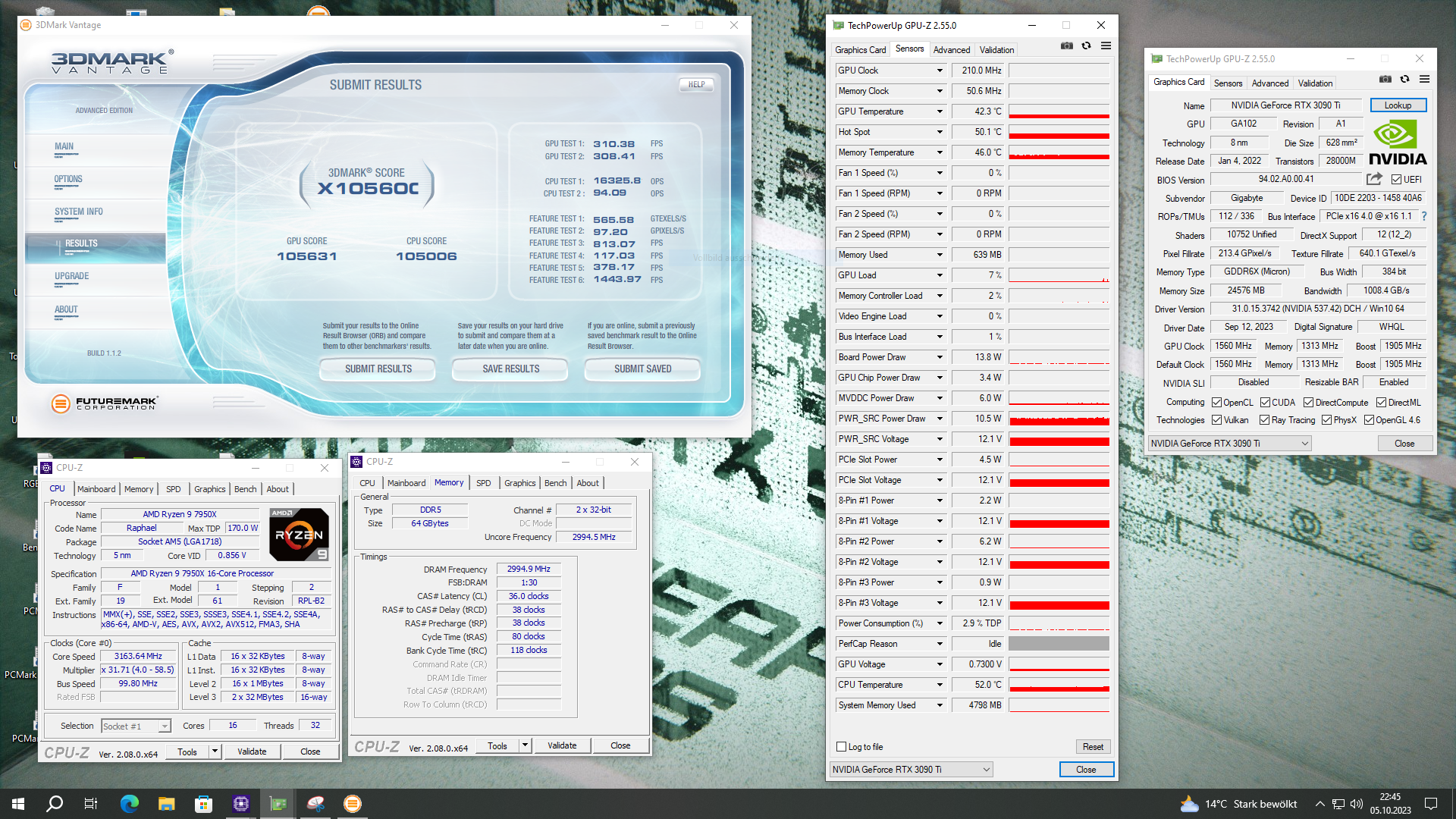Toggle the DirectCompute checkbox
The height and width of the screenshot is (819, 1456).
pos(1308,403)
